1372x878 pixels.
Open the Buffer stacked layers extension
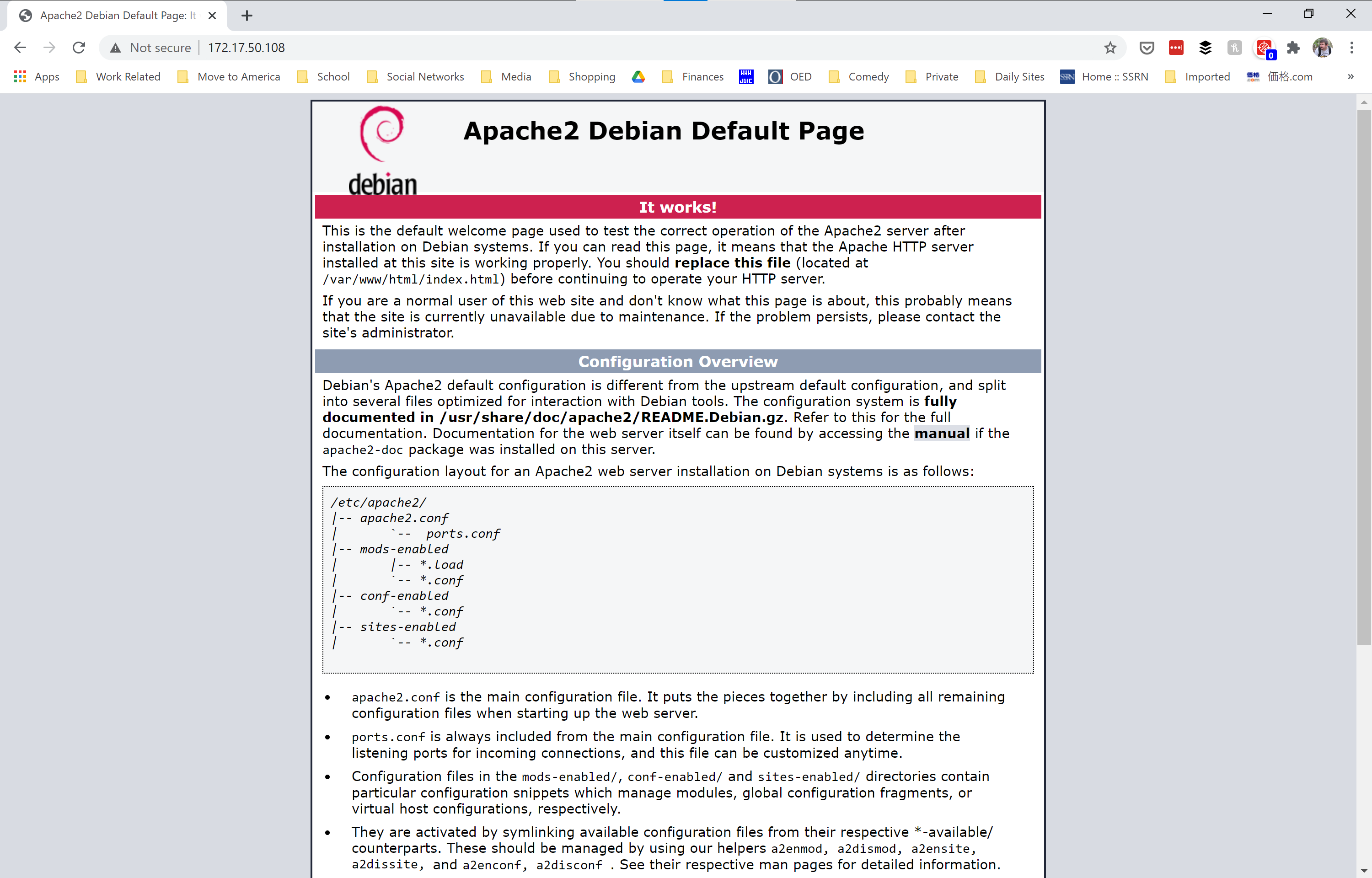1205,47
